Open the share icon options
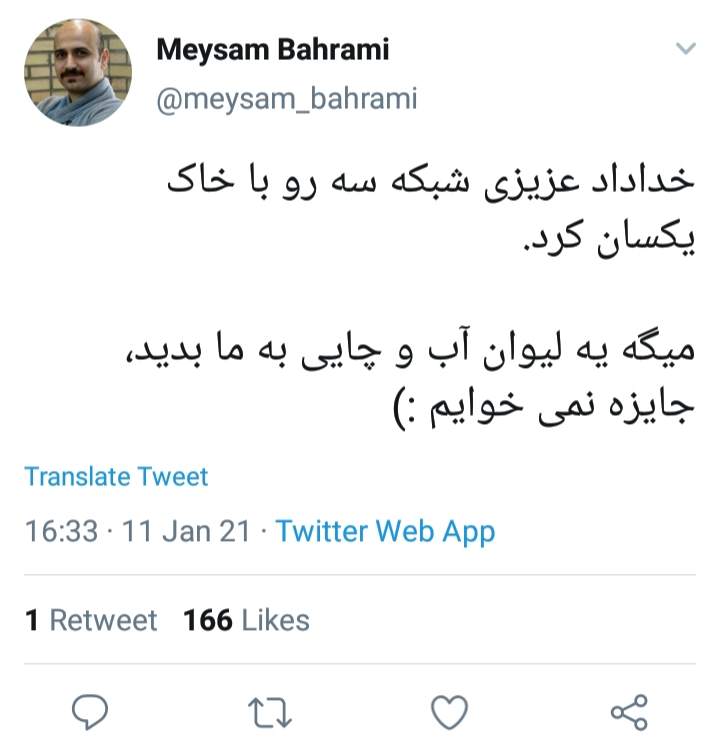Screen dimensions: 720x753 (629, 712)
